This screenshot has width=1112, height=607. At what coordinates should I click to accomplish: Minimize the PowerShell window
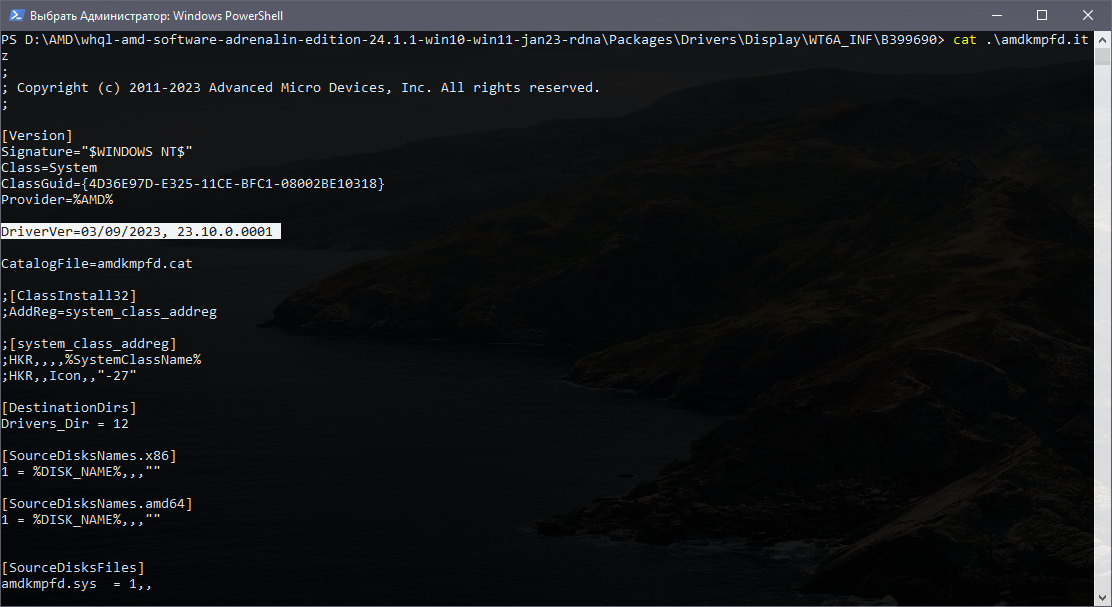pyautogui.click(x=996, y=15)
